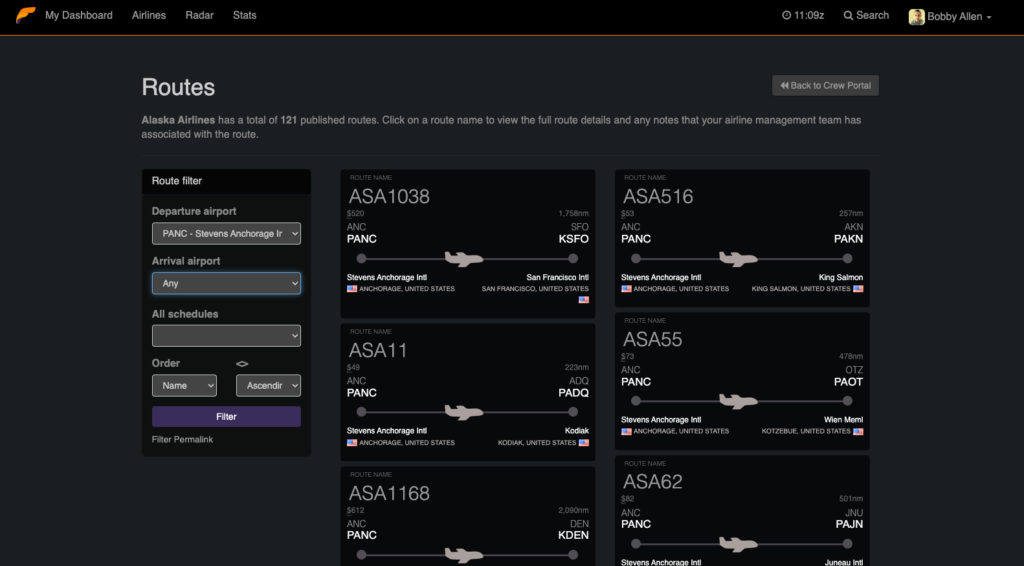This screenshot has height=566, width=1024.
Task: Click the 1,758nm distance value
Action: tap(573, 213)
